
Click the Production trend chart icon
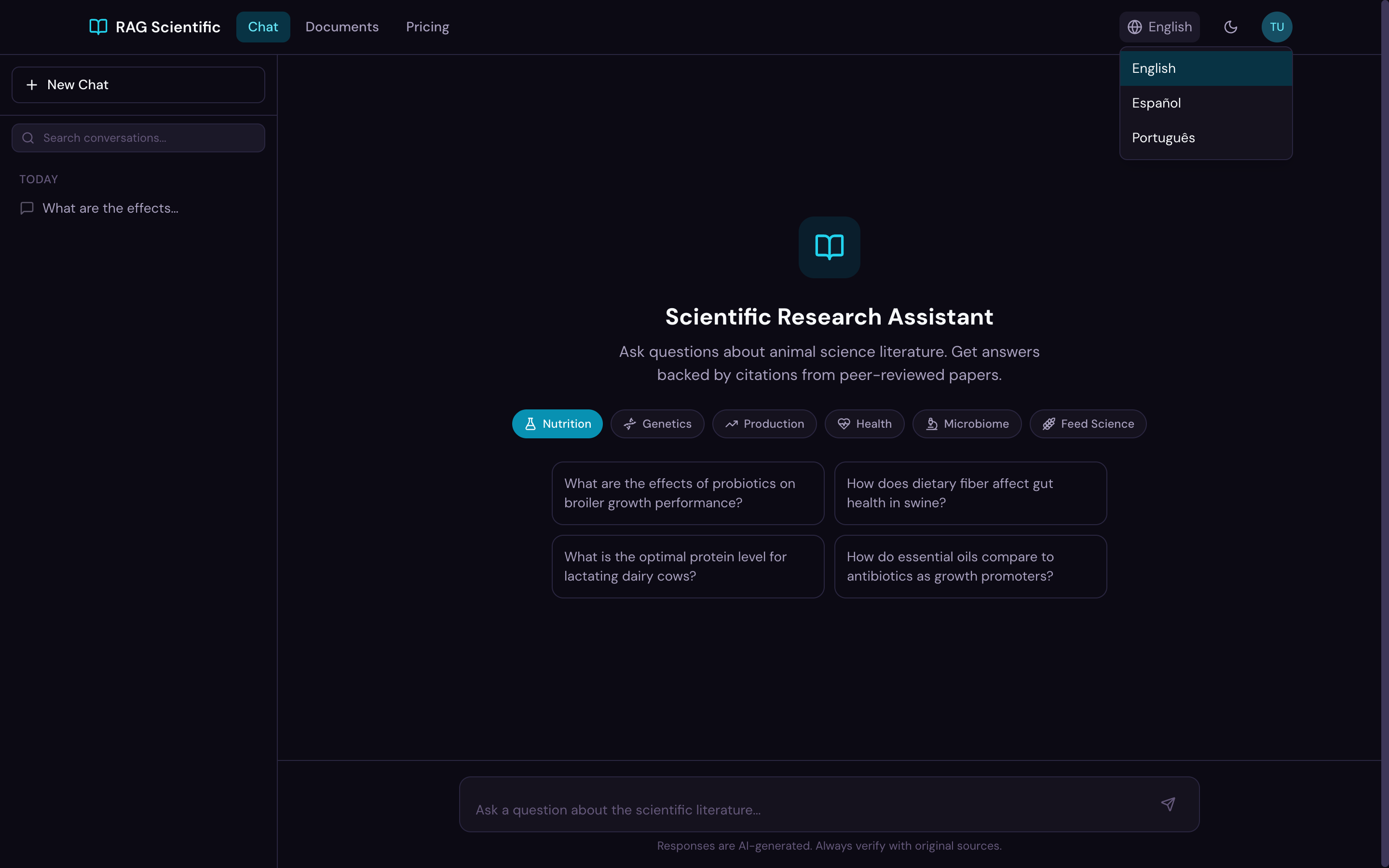(x=731, y=424)
